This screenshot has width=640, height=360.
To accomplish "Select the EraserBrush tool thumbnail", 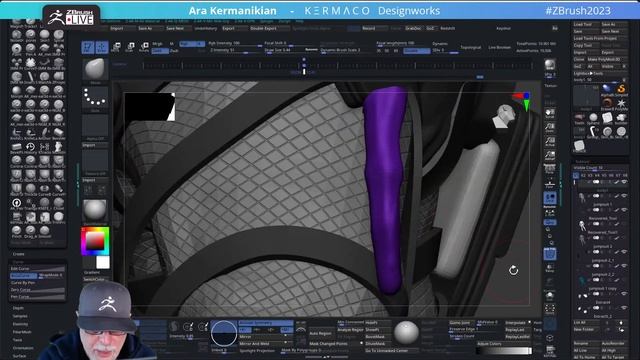I will 607,103.
